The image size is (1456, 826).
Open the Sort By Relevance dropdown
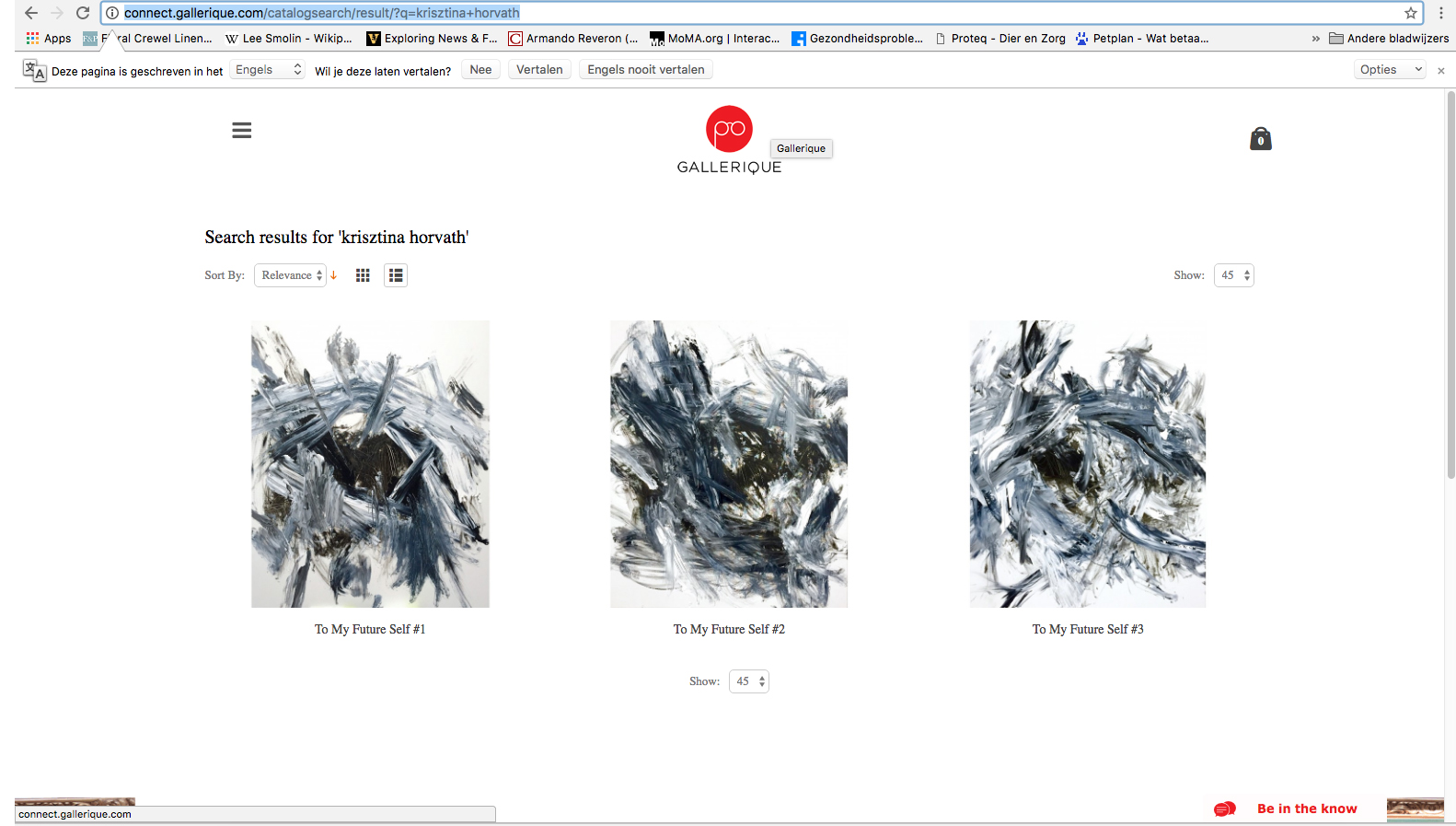[x=290, y=275]
